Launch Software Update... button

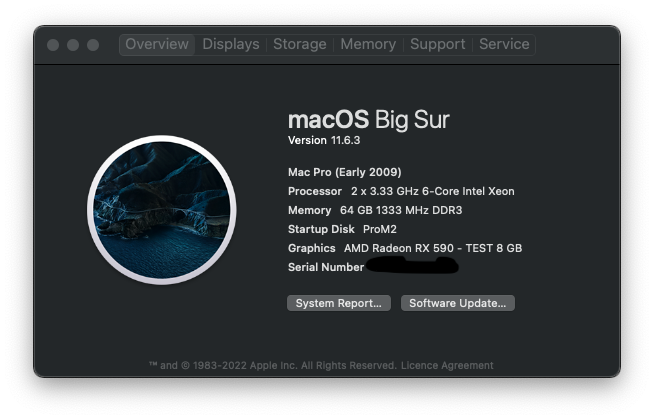(x=458, y=303)
